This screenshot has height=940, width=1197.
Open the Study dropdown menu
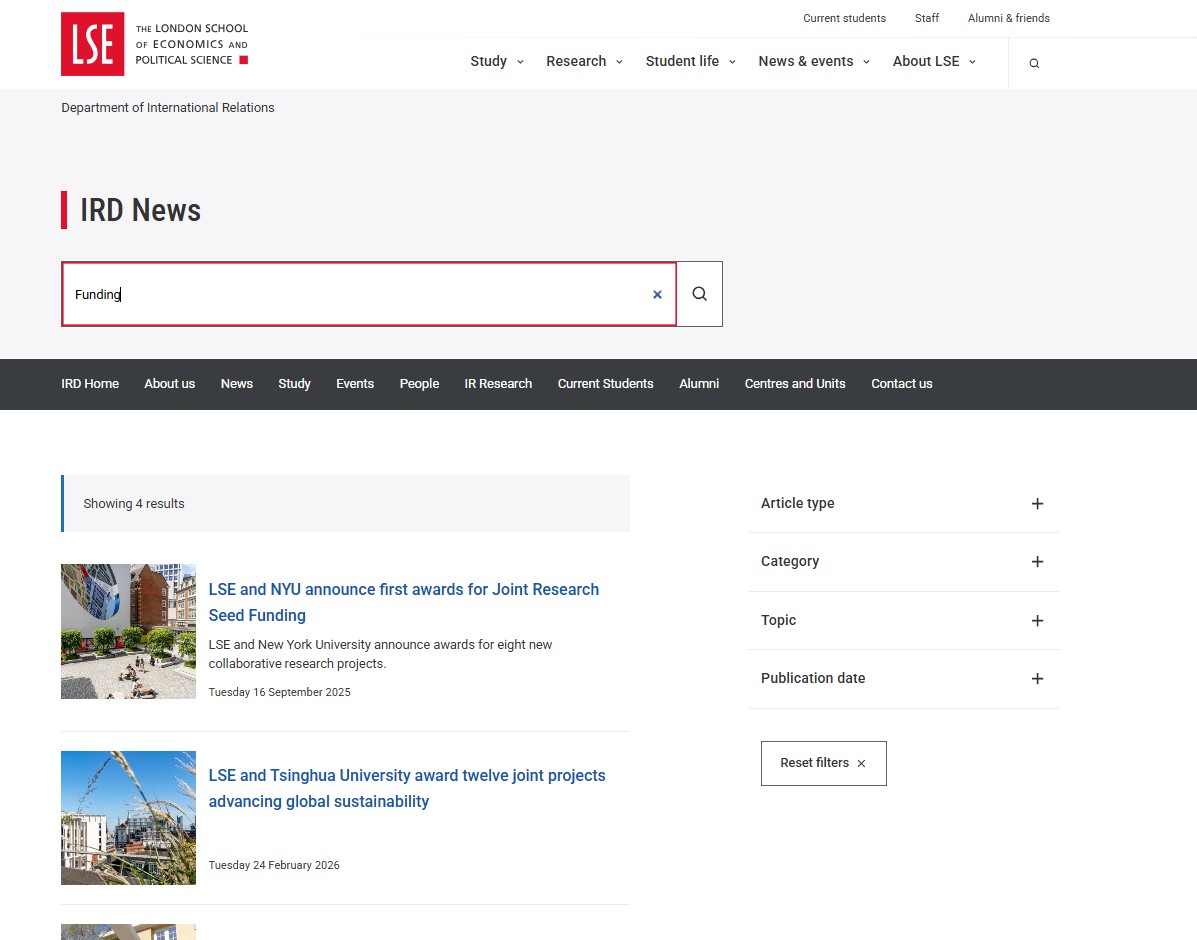(497, 61)
